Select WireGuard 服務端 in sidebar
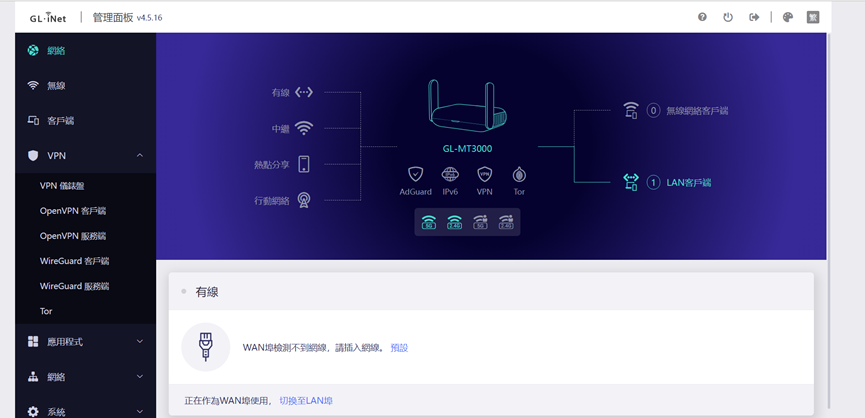The width and height of the screenshot is (865, 418). click(73, 286)
